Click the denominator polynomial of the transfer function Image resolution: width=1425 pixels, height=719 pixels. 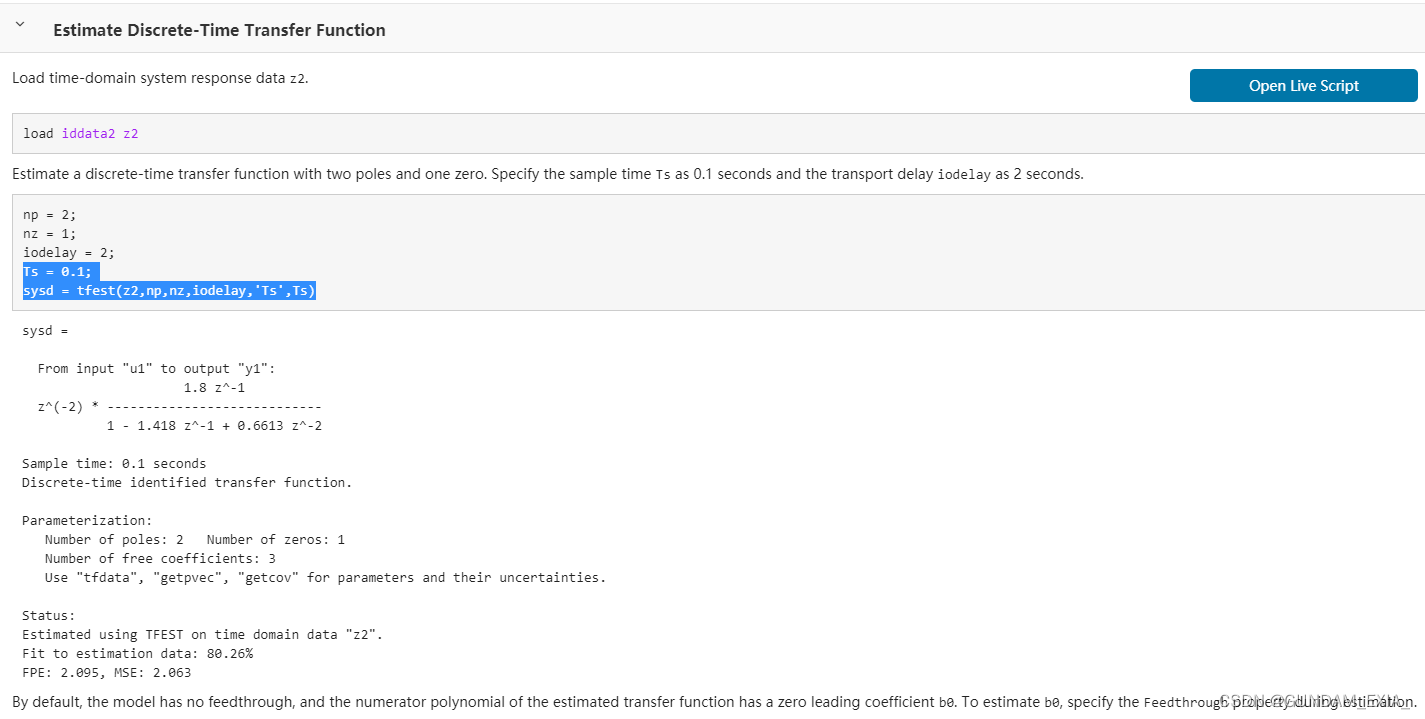point(214,426)
